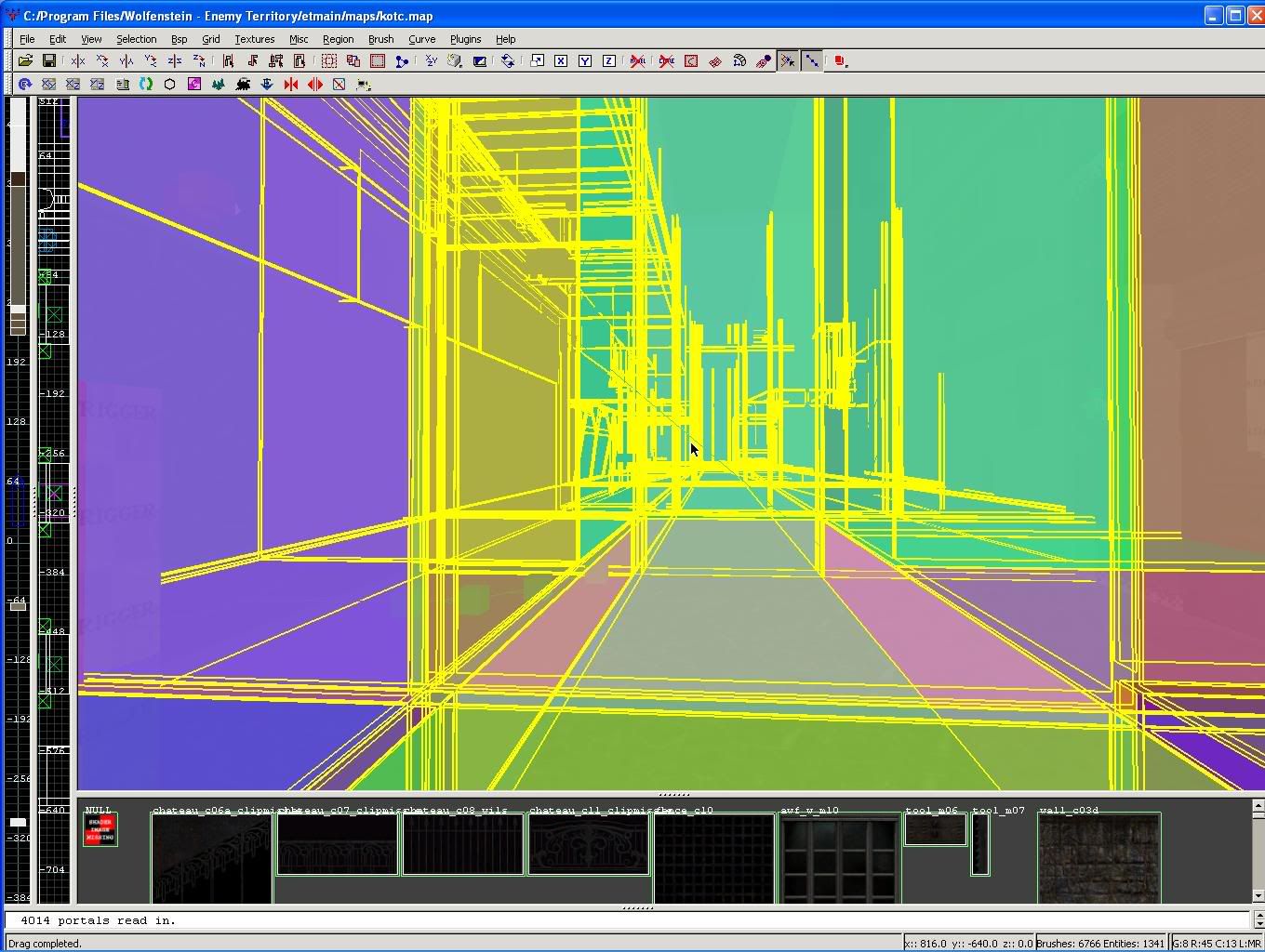1265x952 pixels.
Task: Save the map with floppy icon
Action: click(48, 61)
